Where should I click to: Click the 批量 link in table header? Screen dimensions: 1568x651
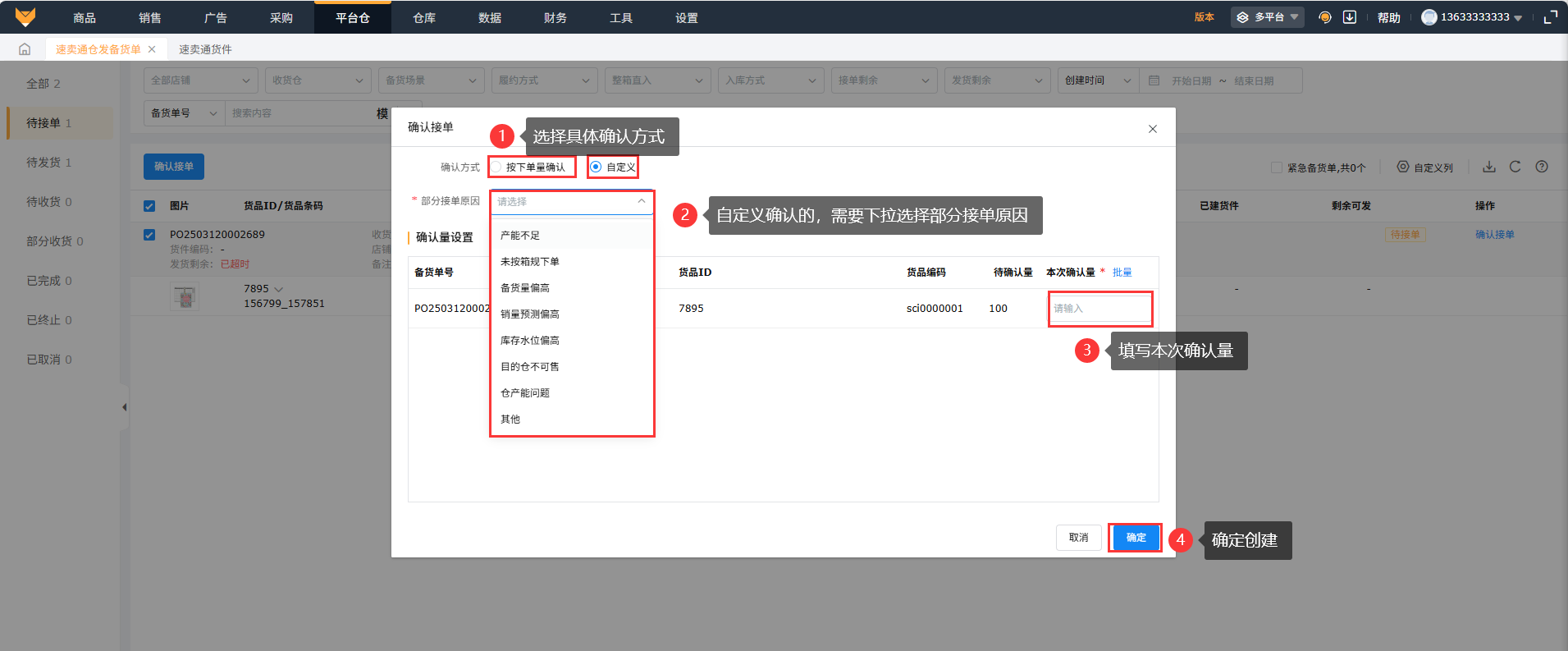coord(1122,273)
